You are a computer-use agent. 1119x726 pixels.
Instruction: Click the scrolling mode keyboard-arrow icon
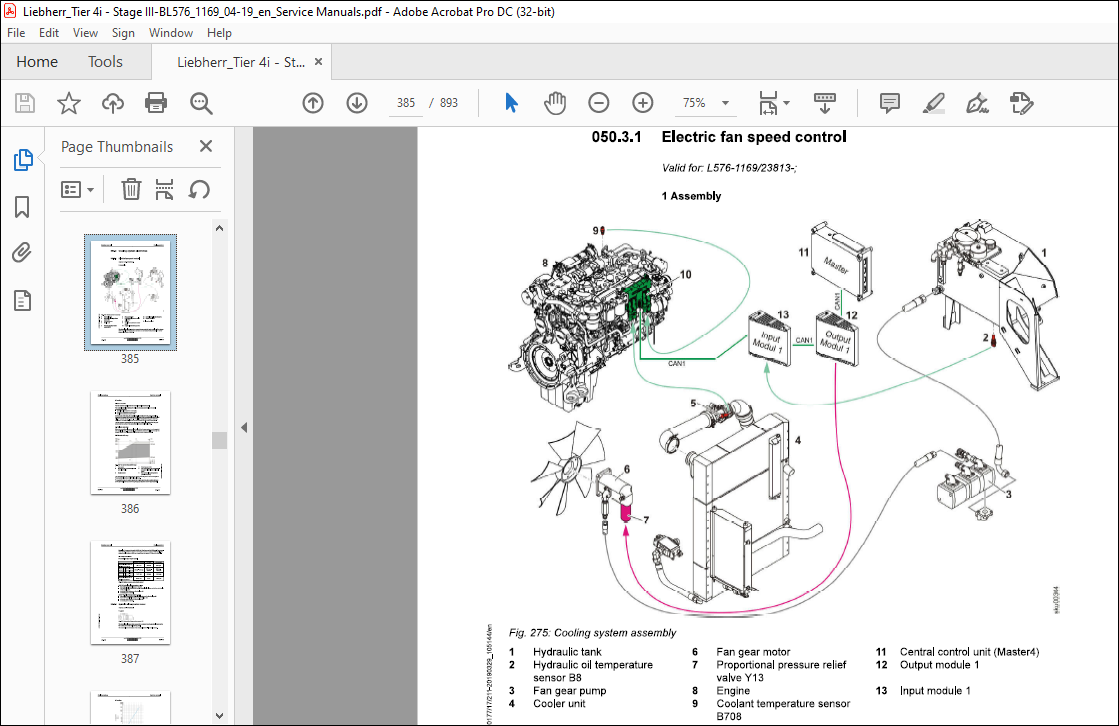click(825, 104)
